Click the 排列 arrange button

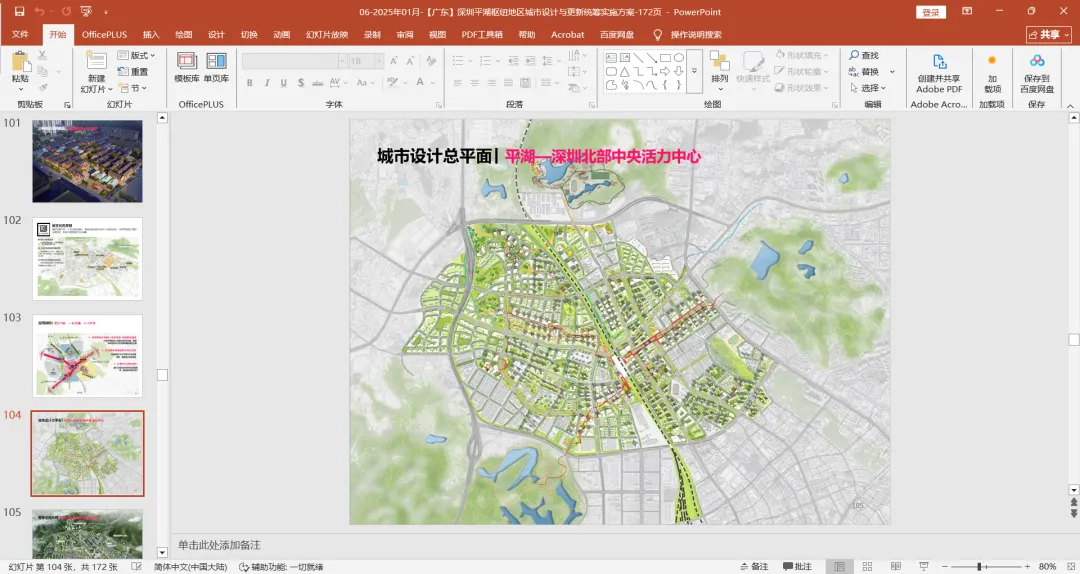click(720, 70)
